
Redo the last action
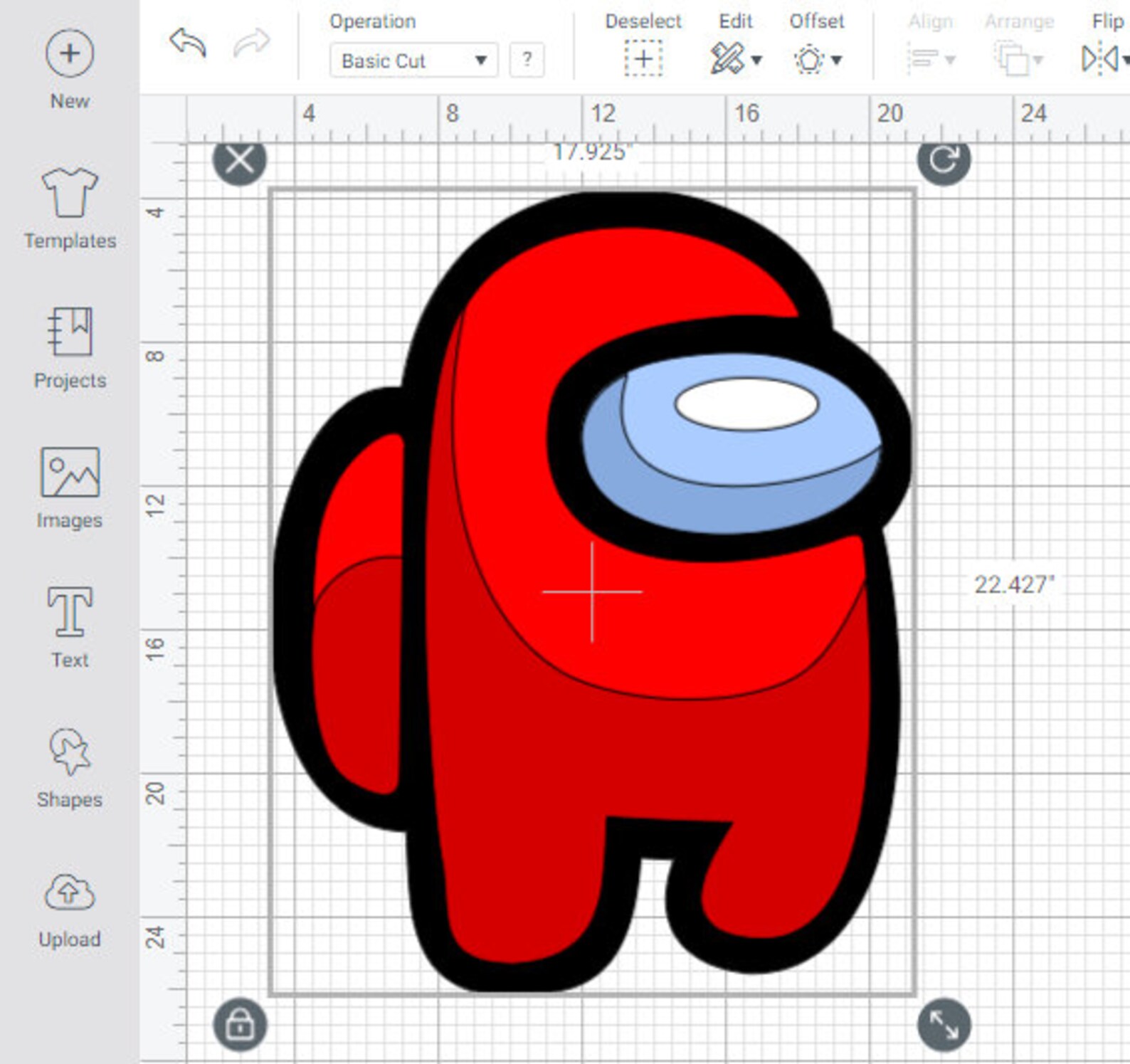pos(251,43)
